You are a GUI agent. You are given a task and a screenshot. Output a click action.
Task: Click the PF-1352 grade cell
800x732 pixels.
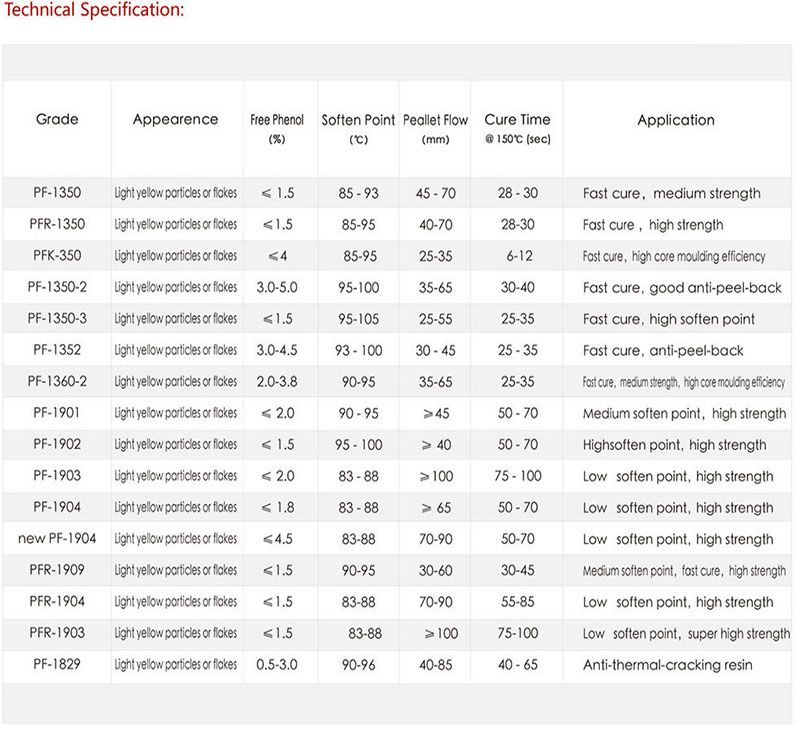point(57,351)
